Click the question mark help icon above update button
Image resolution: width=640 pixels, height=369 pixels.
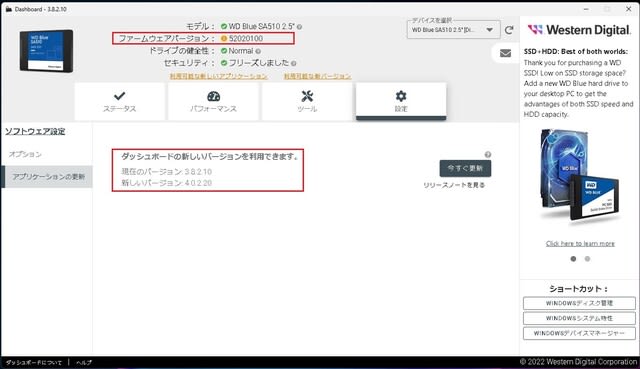[488, 154]
